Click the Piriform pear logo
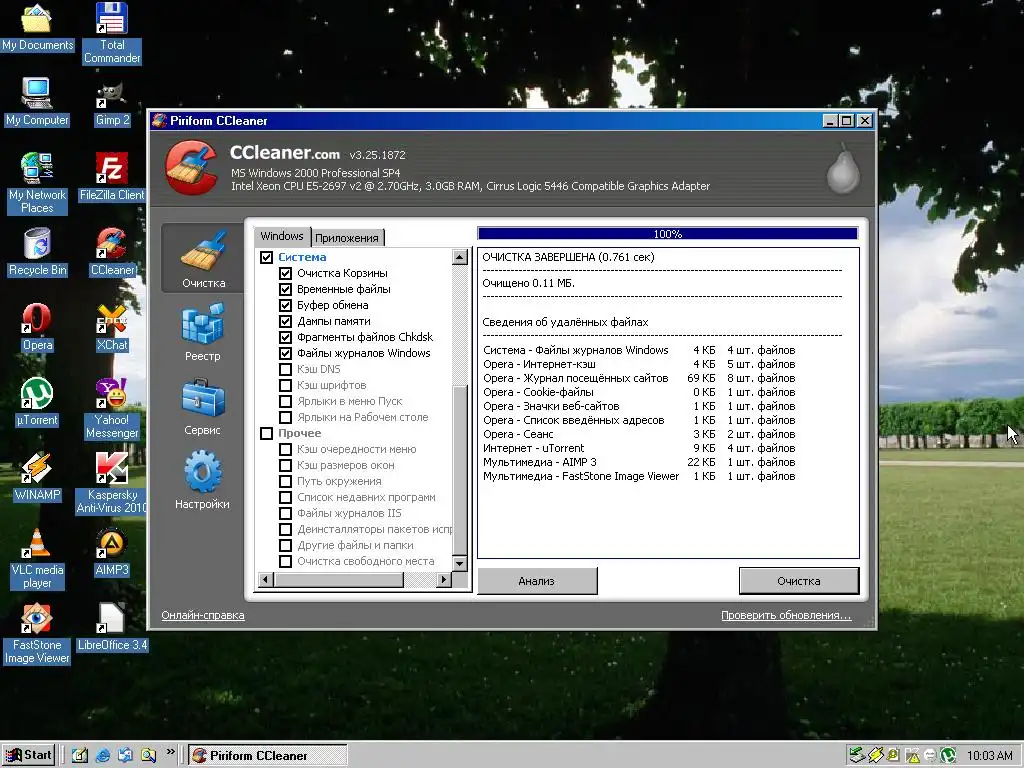This screenshot has height=768, width=1024. click(842, 168)
